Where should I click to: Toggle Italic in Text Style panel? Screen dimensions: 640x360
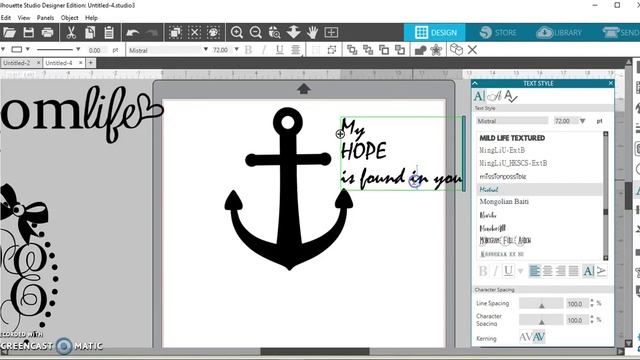pyautogui.click(x=496, y=271)
